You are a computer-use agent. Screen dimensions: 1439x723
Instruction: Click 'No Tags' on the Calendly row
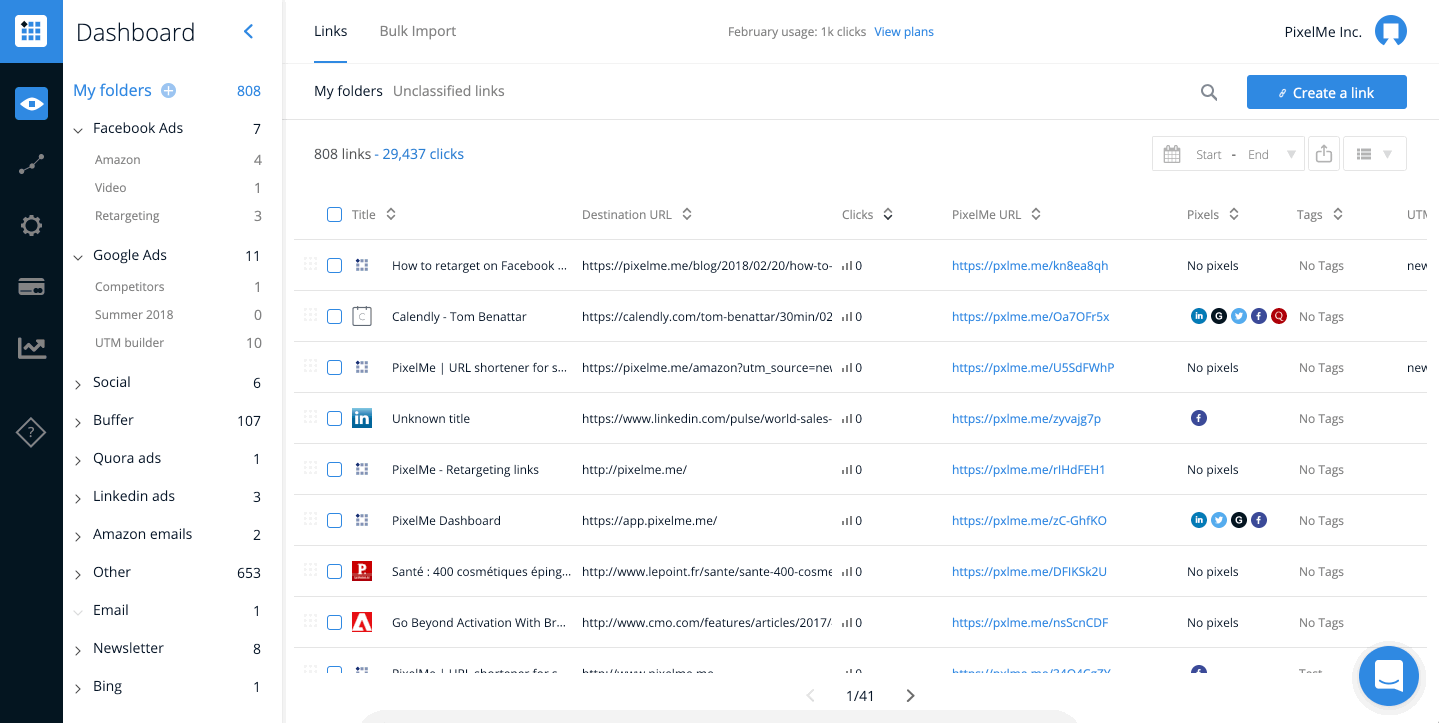tap(1321, 317)
